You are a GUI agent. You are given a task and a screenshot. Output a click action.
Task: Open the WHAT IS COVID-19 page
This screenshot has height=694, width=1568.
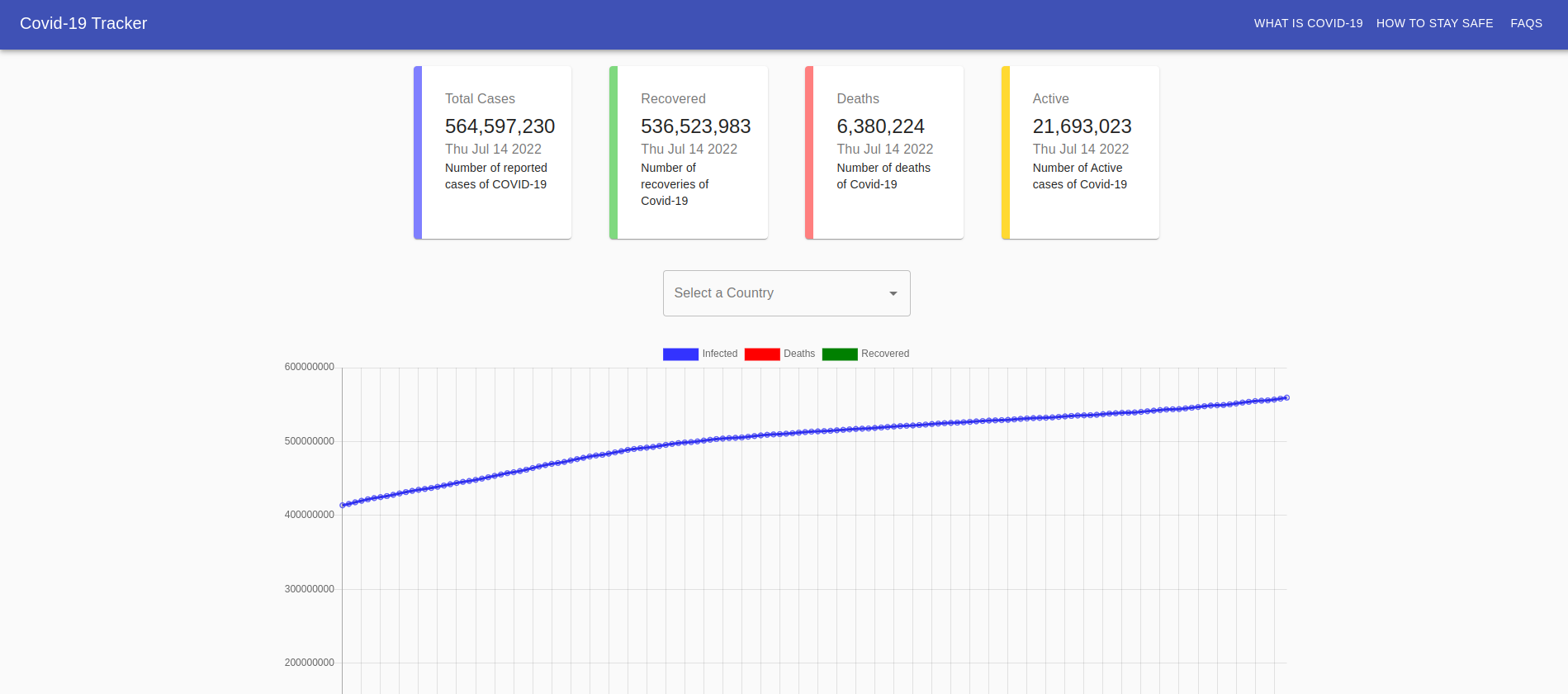tap(1308, 23)
